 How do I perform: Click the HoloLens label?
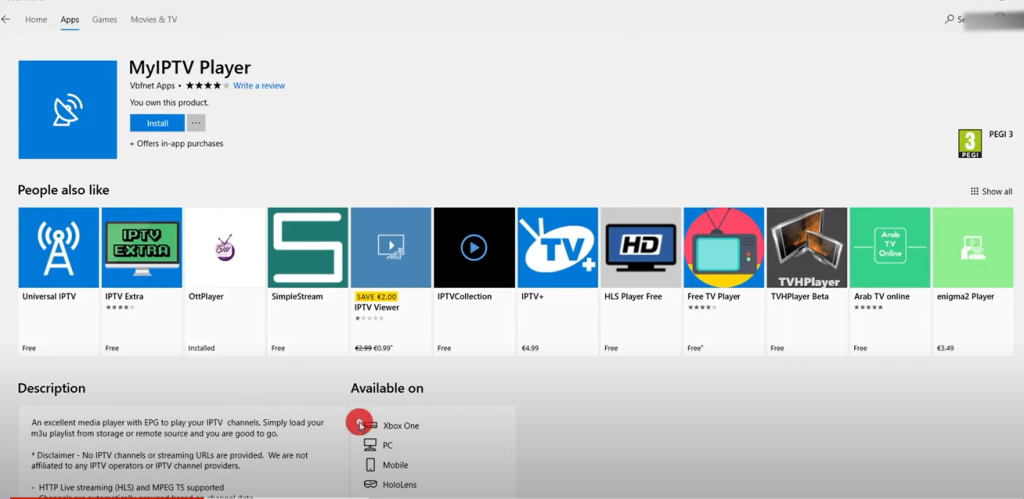coord(400,485)
